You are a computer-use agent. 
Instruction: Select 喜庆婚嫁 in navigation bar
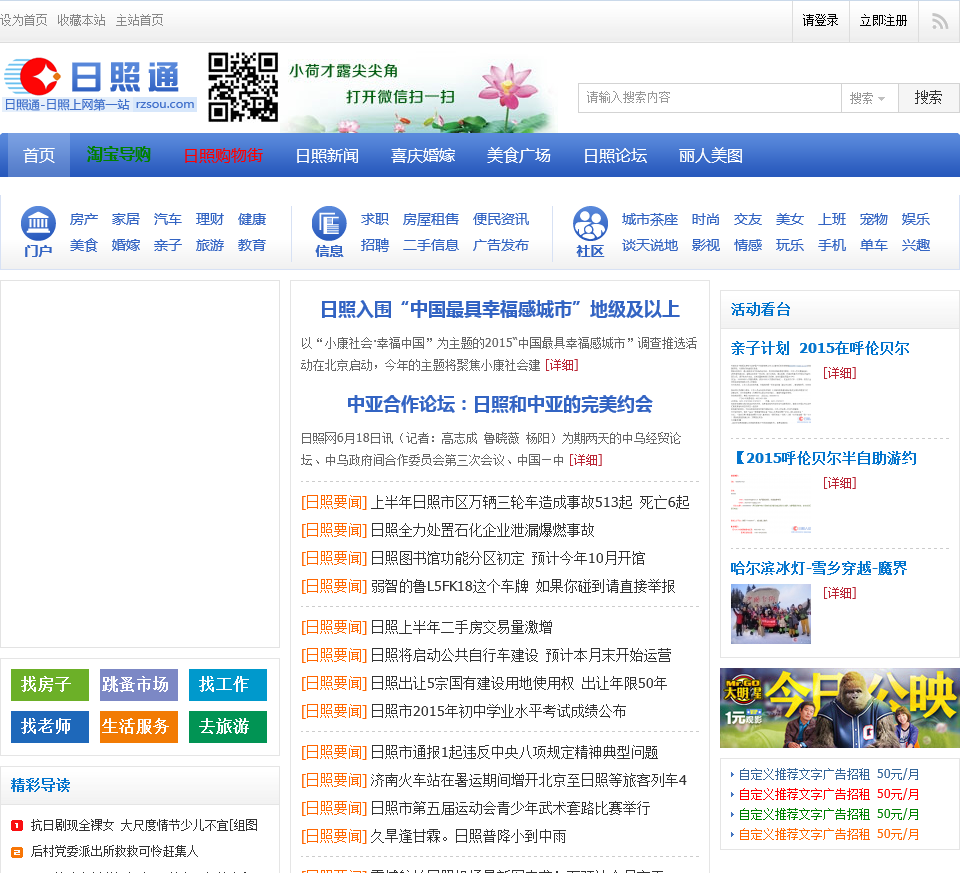coord(423,155)
